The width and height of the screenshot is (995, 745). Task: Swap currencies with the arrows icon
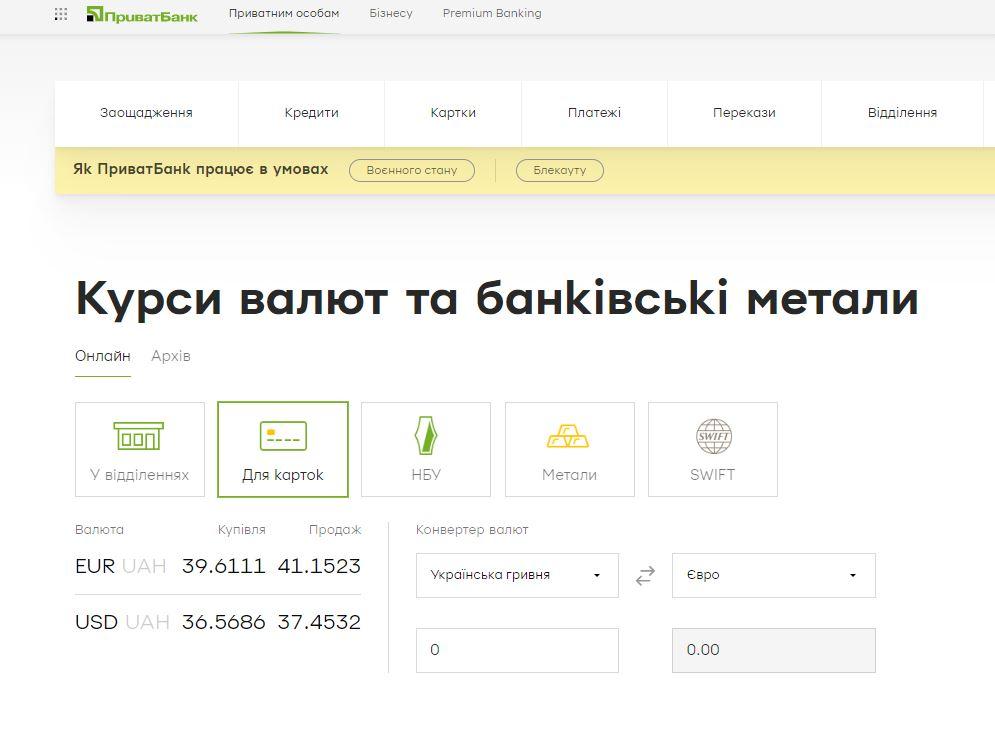click(645, 576)
